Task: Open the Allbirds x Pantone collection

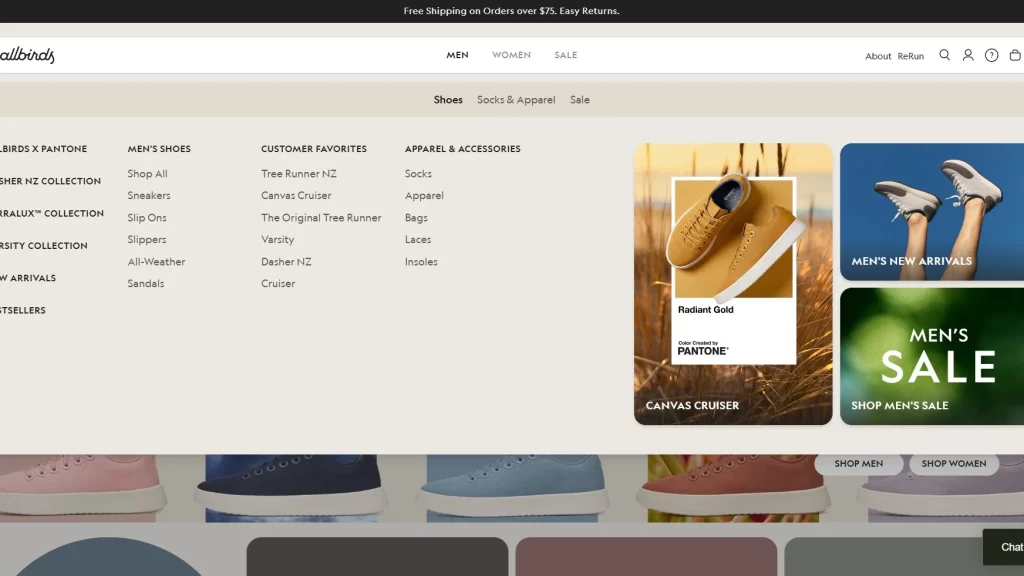Action: coord(43,149)
